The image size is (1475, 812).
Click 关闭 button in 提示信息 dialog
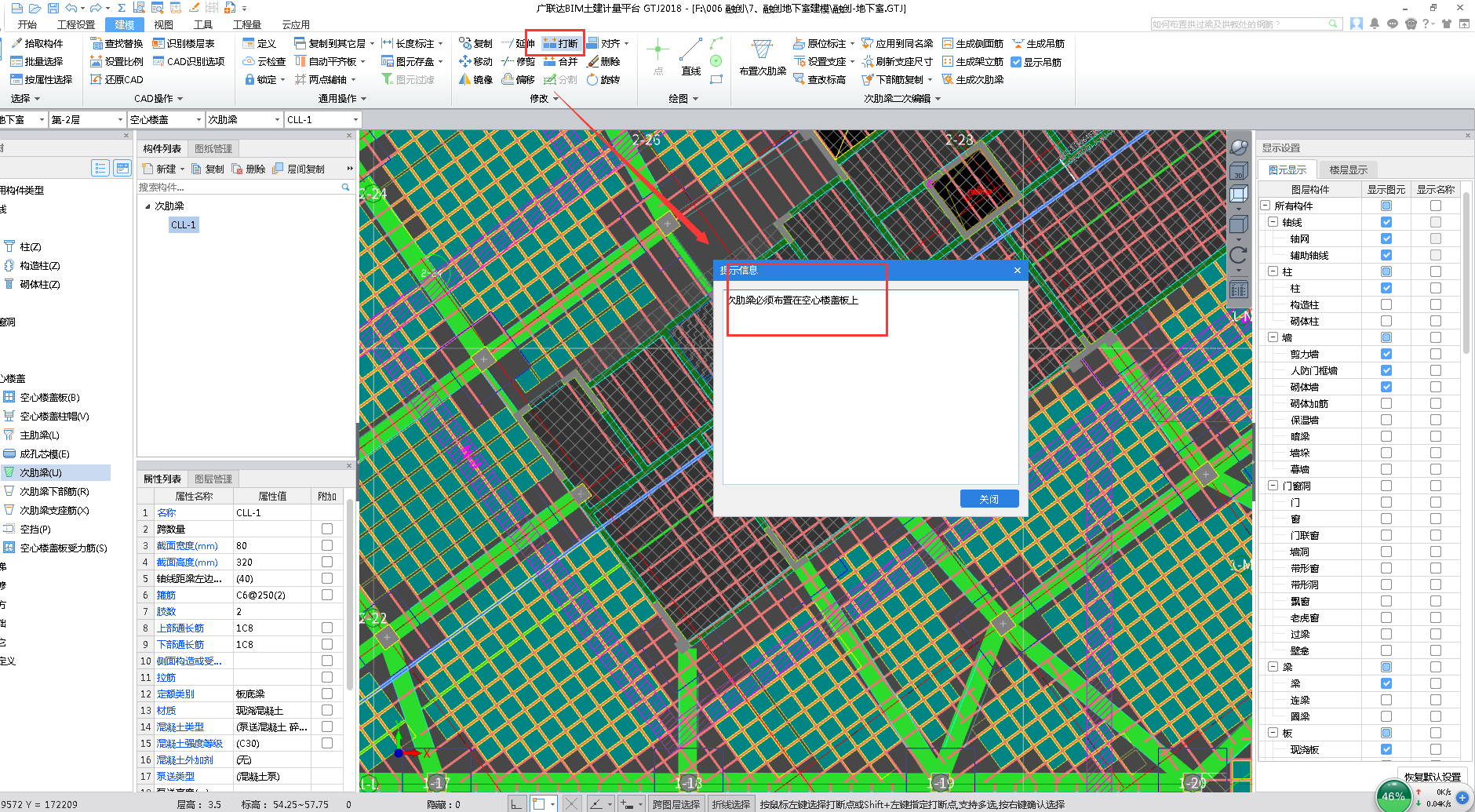point(989,499)
